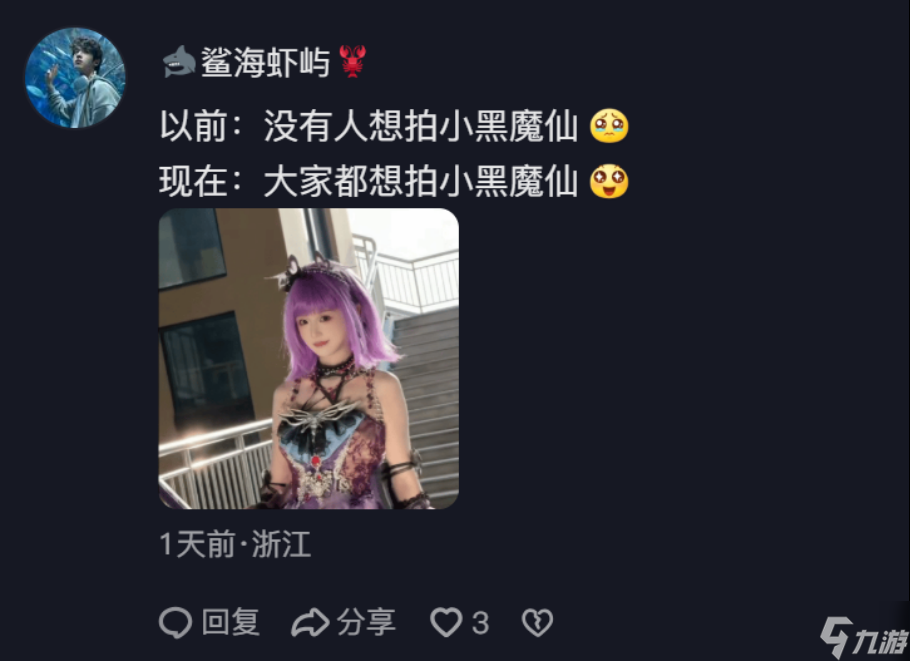Click the 回复 reply label

230,623
